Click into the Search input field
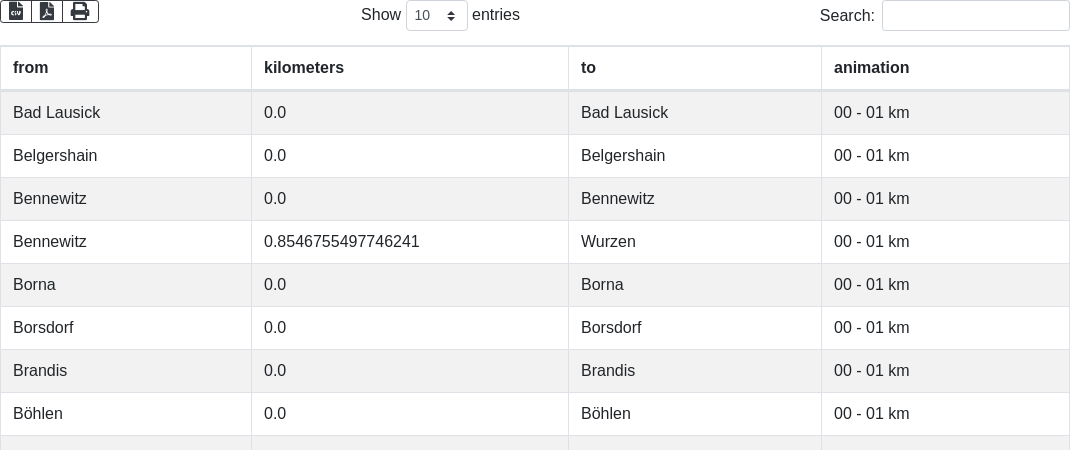 click(975, 16)
